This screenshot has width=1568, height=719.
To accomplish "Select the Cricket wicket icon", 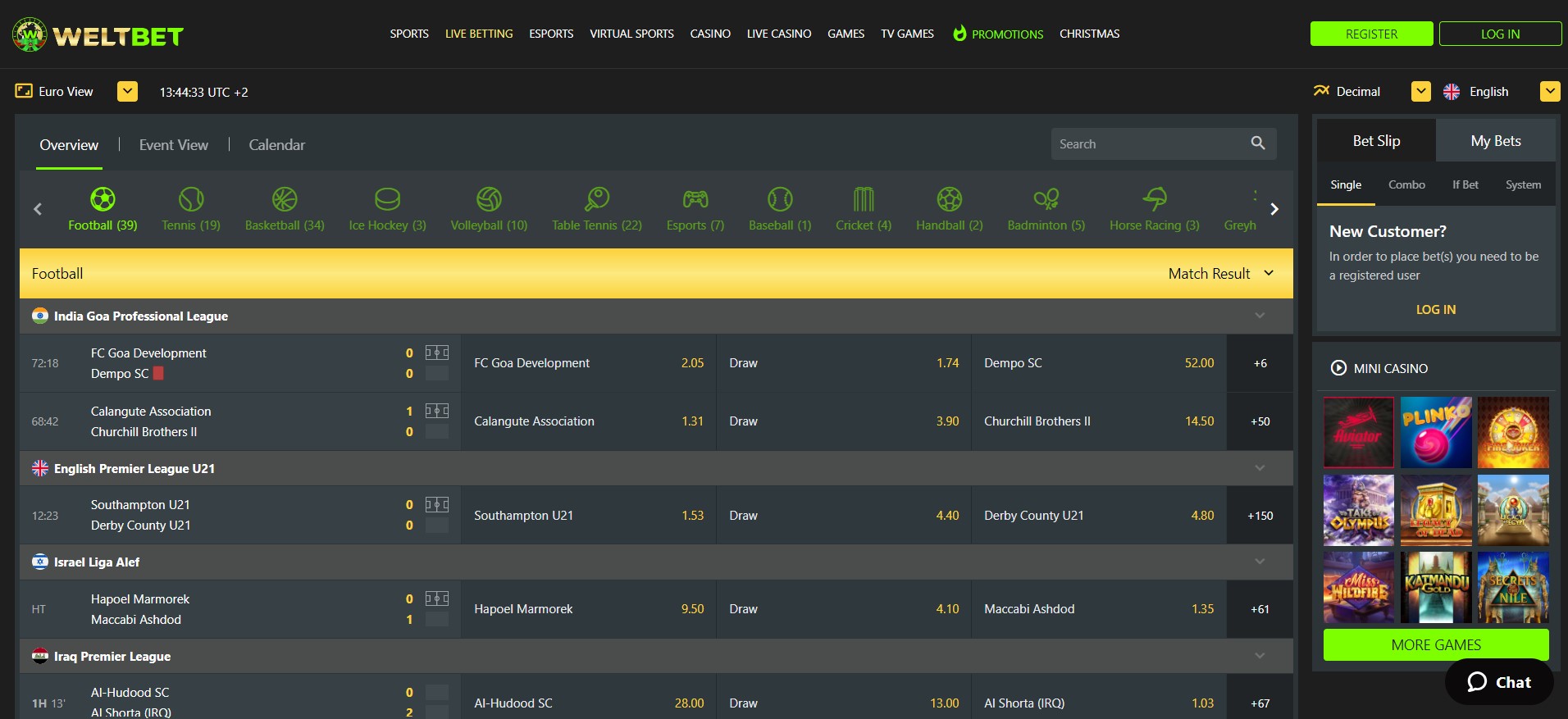I will tap(864, 198).
